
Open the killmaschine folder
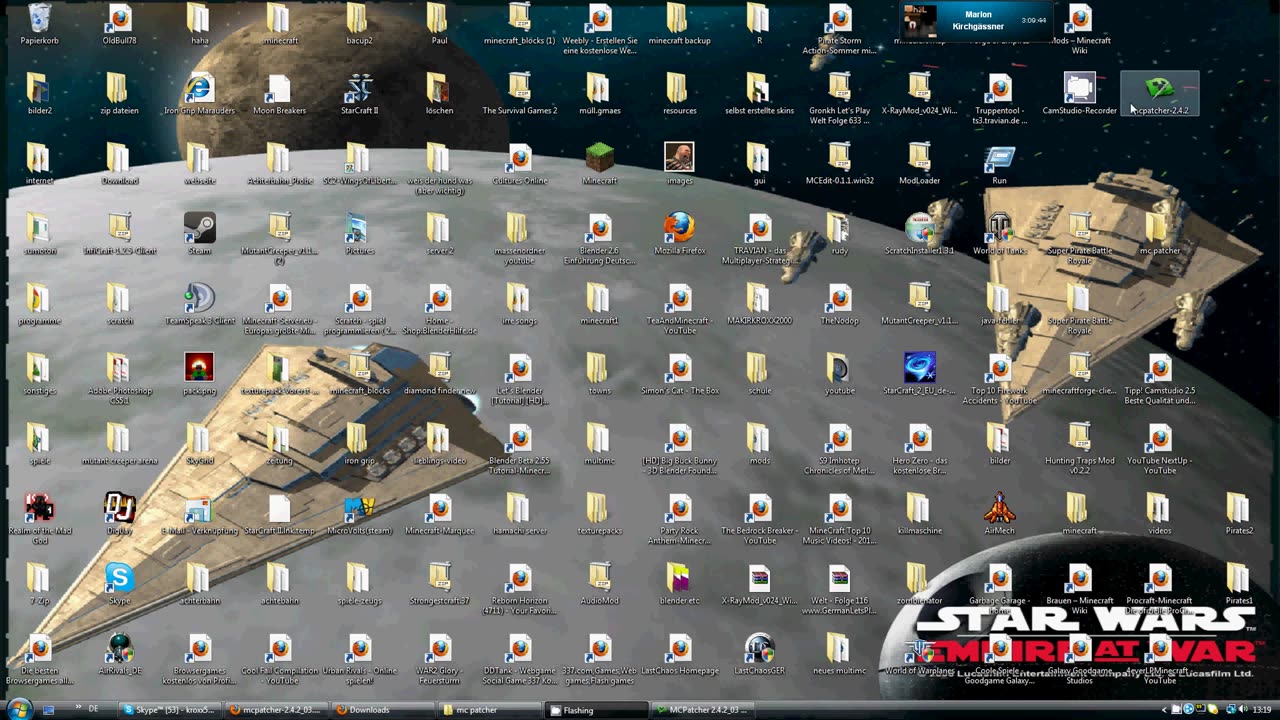919,515
